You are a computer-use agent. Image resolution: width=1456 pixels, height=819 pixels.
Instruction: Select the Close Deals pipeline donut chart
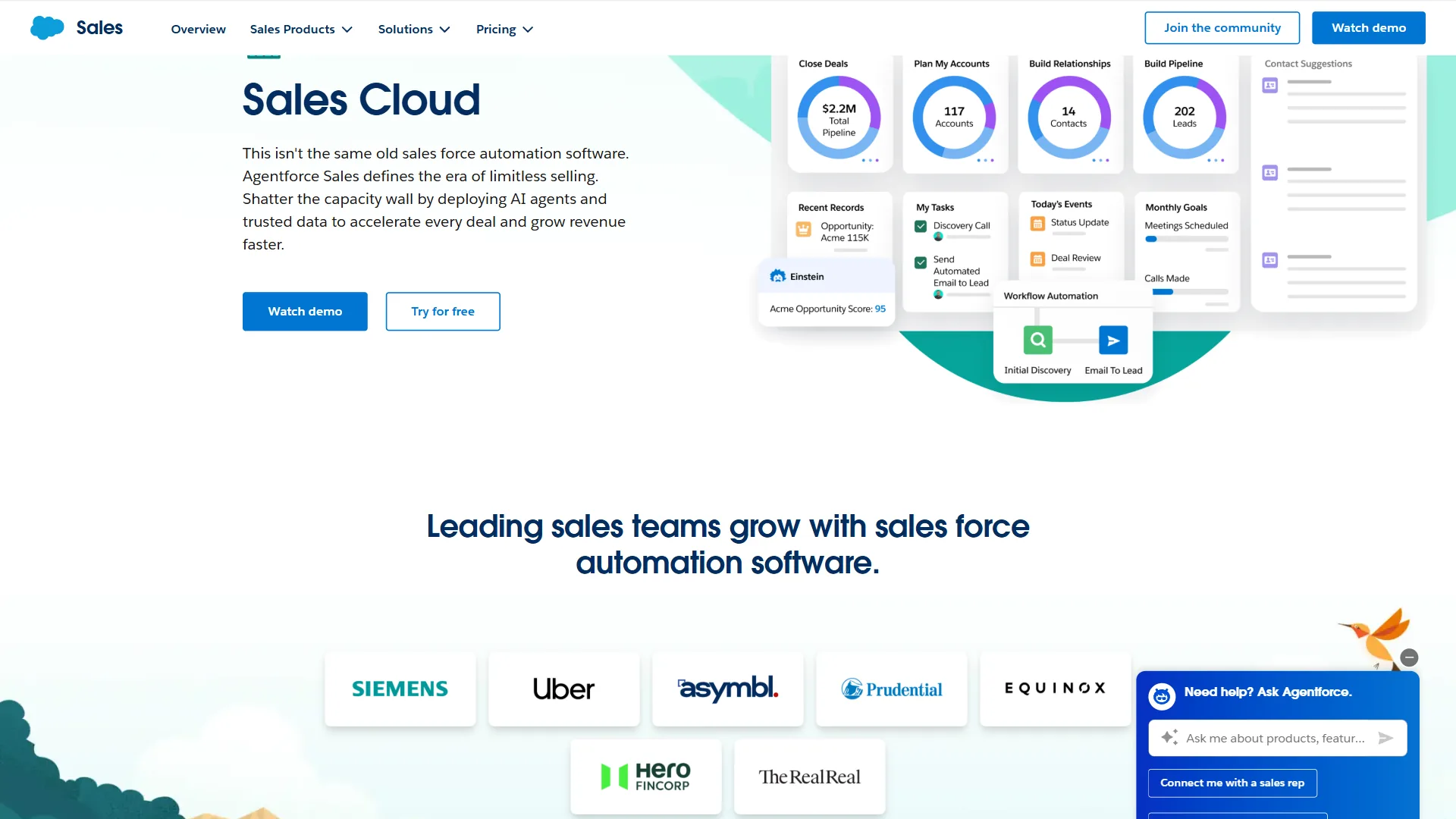pos(839,118)
